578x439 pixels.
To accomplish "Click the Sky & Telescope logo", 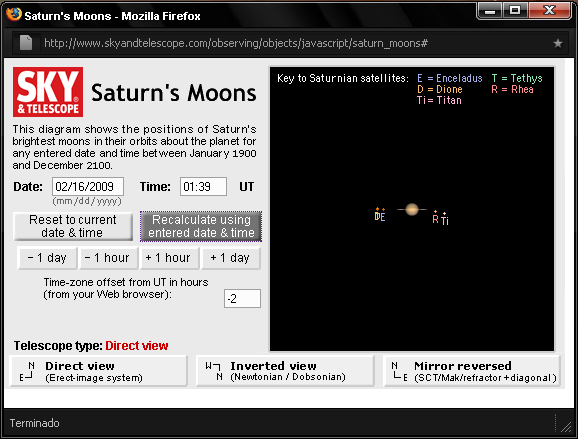I will click(x=48, y=92).
